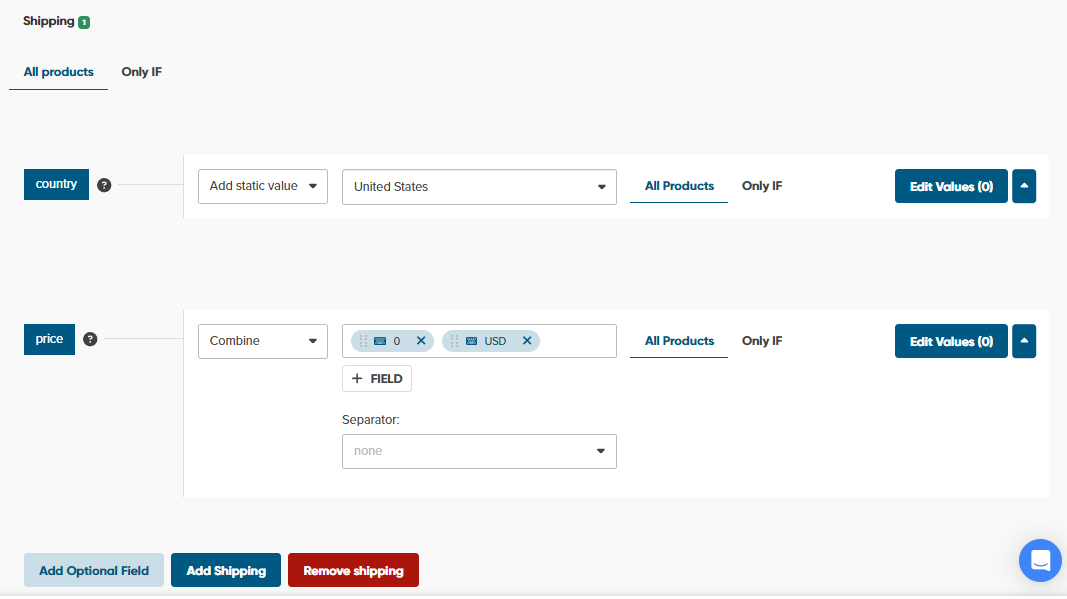The width and height of the screenshot is (1067, 599).
Task: Open the Separator dropdown showing none
Action: [479, 451]
